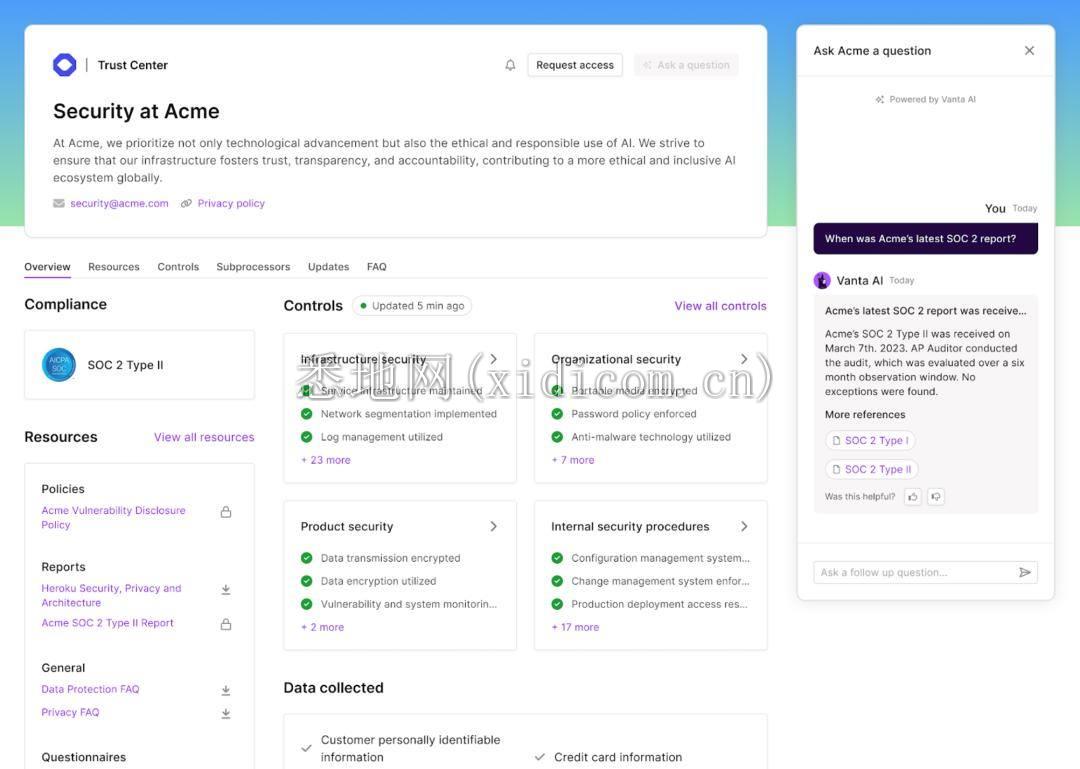The image size is (1080, 769).
Task: Show the + 23 more infrastructure controls
Action: pos(326,460)
